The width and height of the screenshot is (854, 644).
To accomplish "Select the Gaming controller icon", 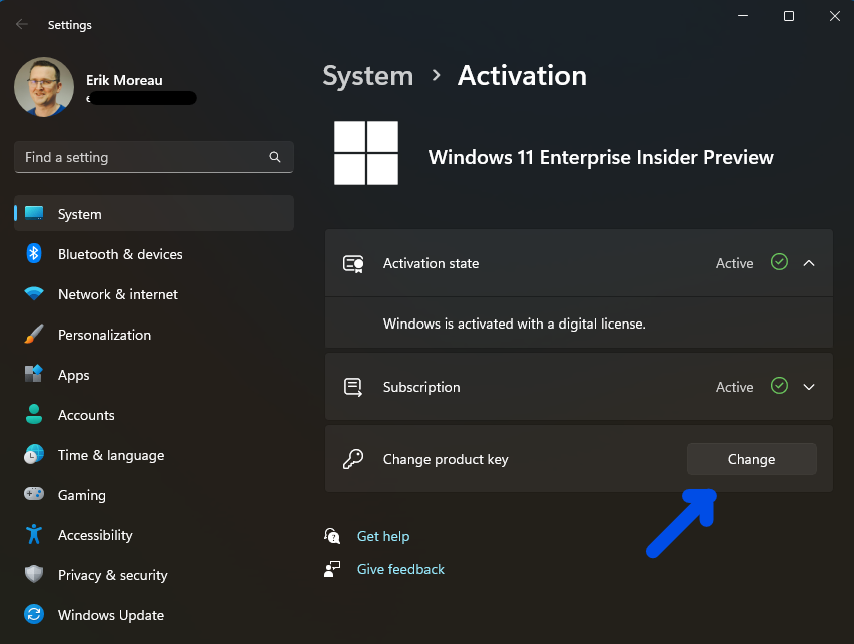I will (x=34, y=495).
